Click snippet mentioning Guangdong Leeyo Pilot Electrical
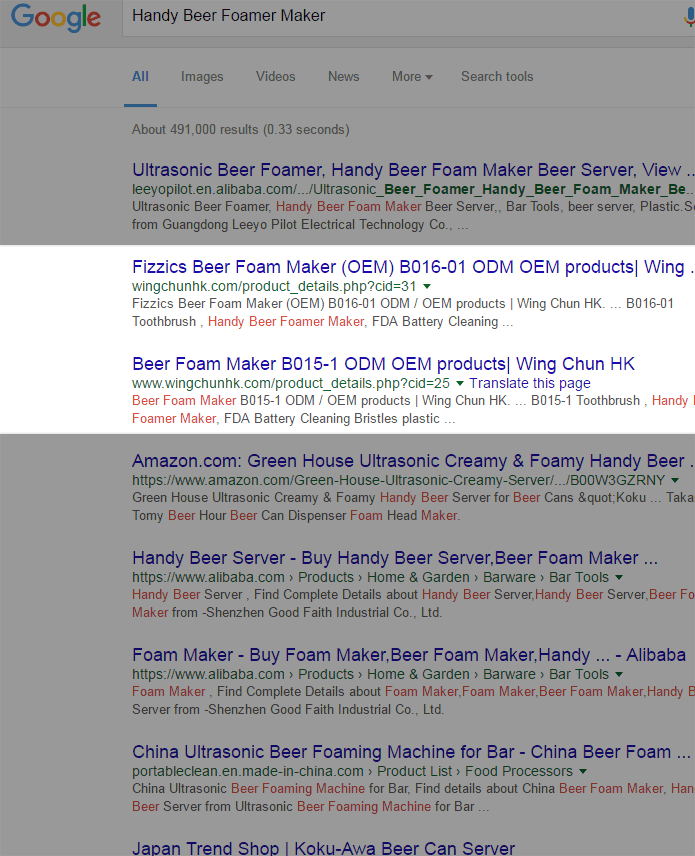Screen dimensions: 695x856 (x=413, y=216)
